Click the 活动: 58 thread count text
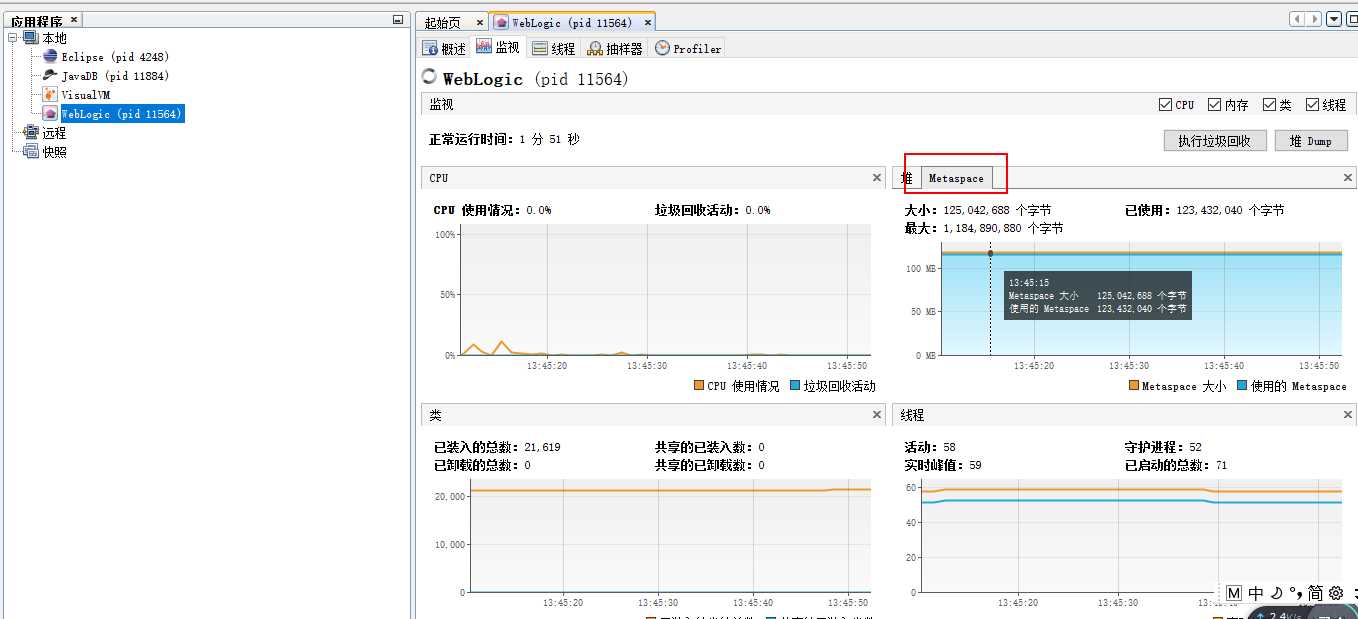The width and height of the screenshot is (1358, 619). tap(930, 447)
